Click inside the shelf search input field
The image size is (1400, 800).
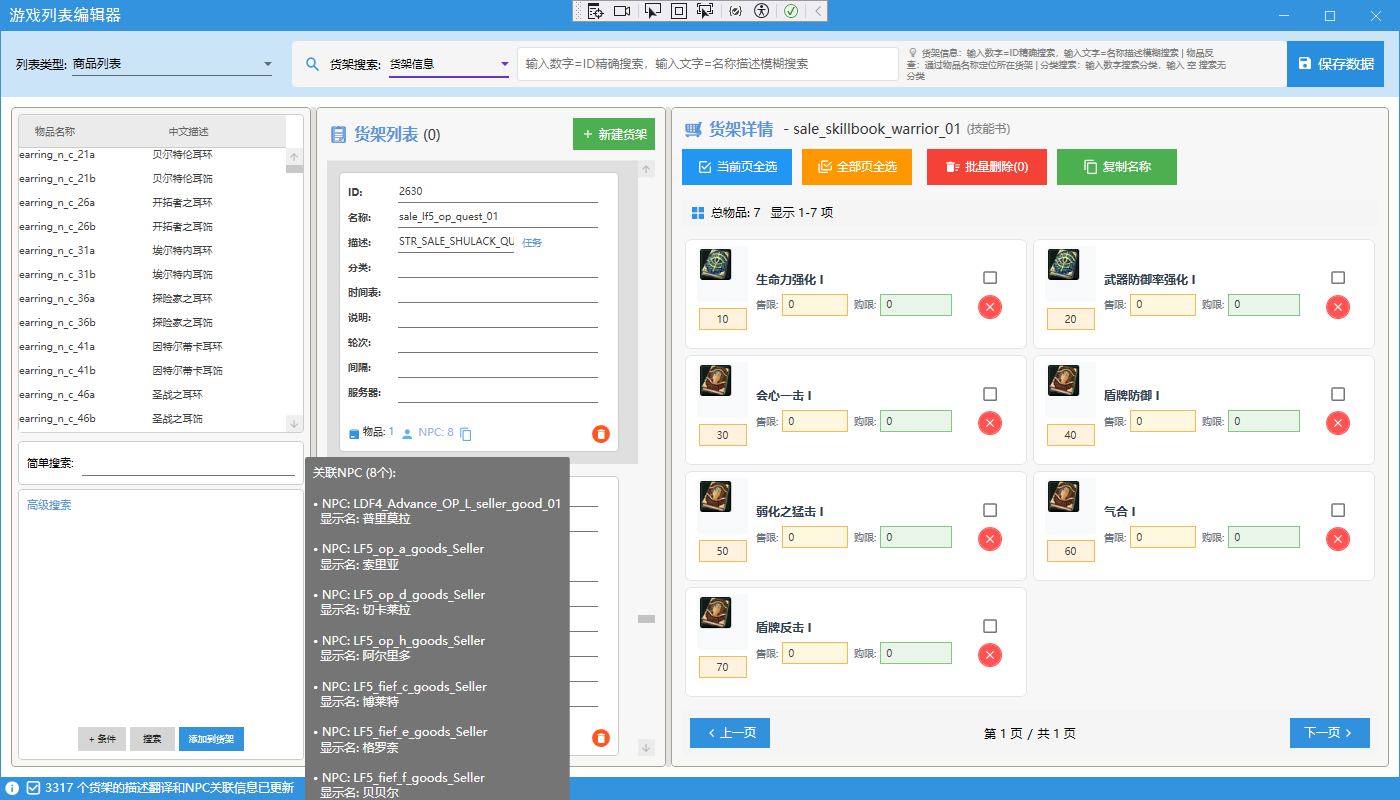click(700, 63)
